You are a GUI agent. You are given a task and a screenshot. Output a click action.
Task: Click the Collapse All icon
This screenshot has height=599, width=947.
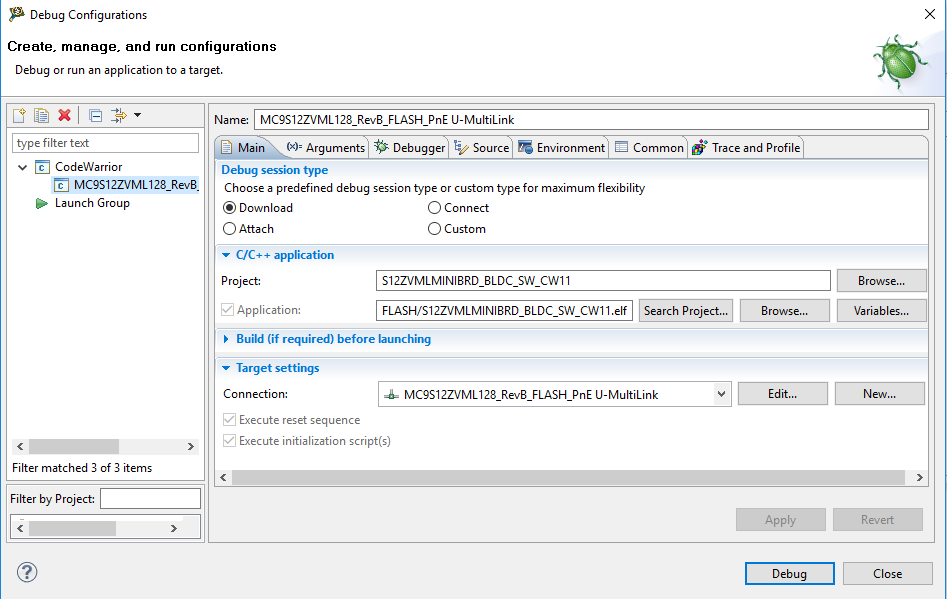95,115
